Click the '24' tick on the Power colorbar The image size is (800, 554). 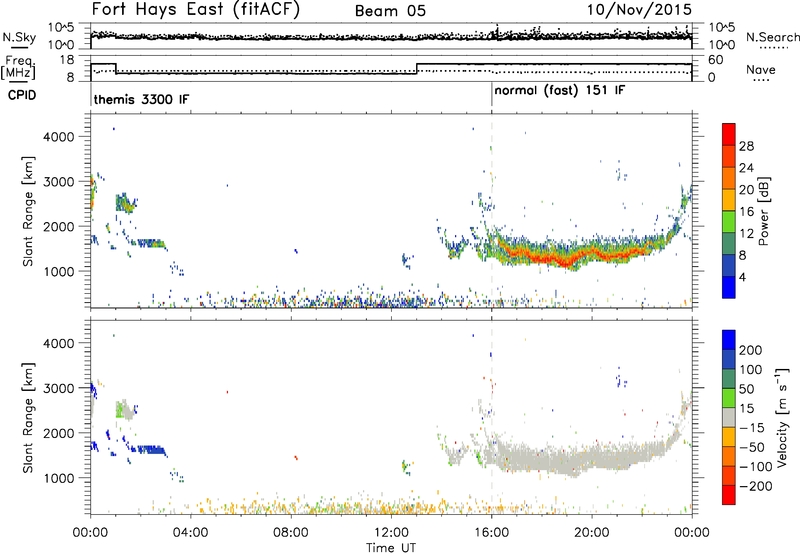click(x=746, y=168)
